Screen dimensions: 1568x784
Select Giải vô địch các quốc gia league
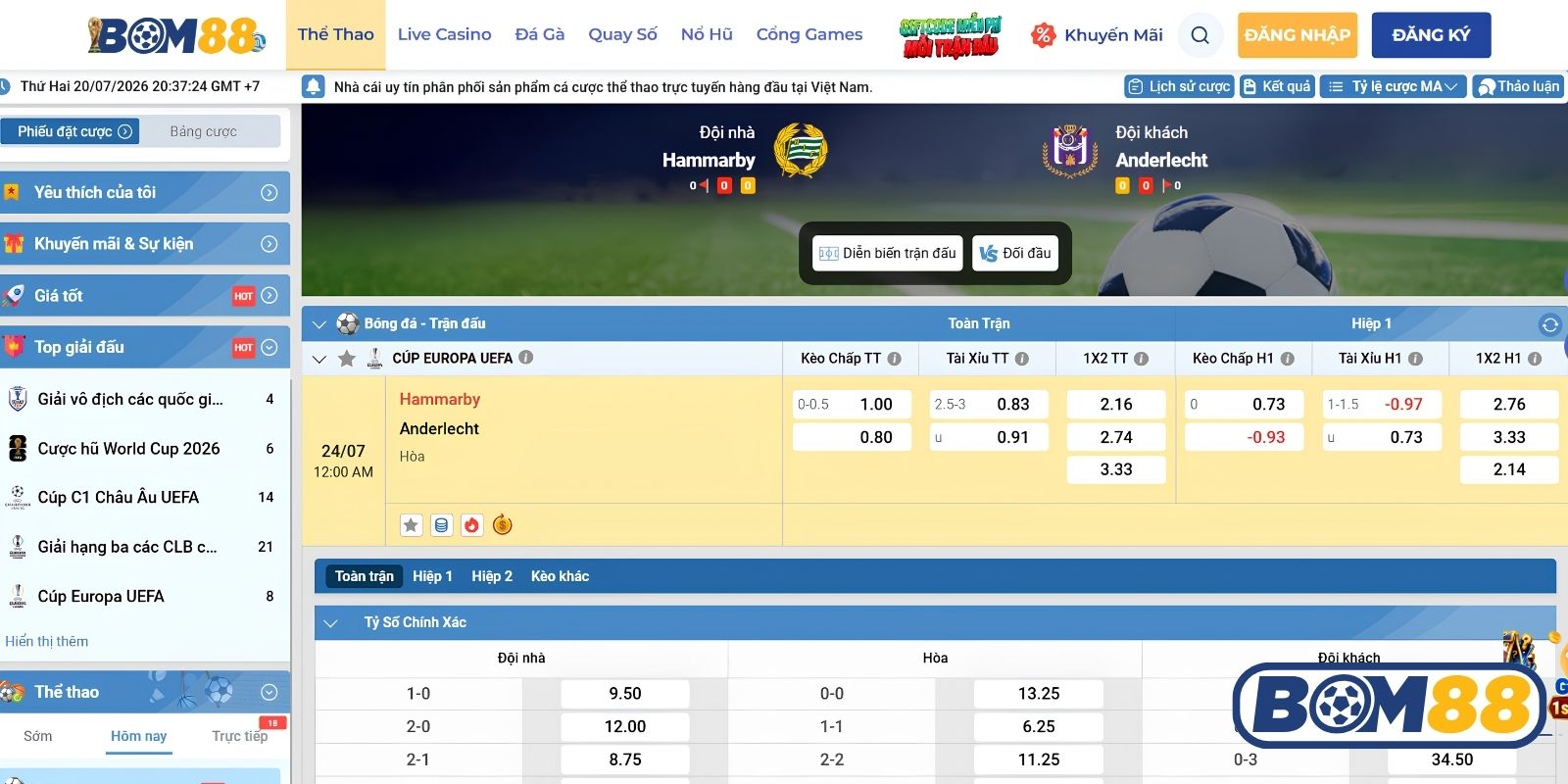[145, 399]
